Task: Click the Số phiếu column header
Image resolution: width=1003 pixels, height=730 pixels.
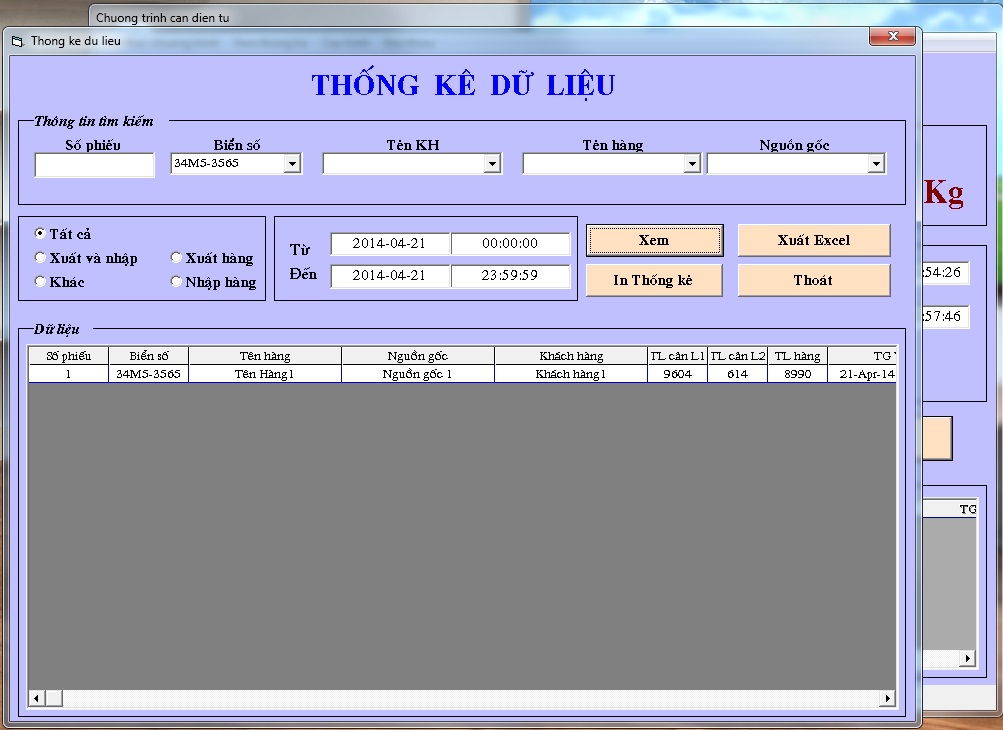Action: point(68,356)
